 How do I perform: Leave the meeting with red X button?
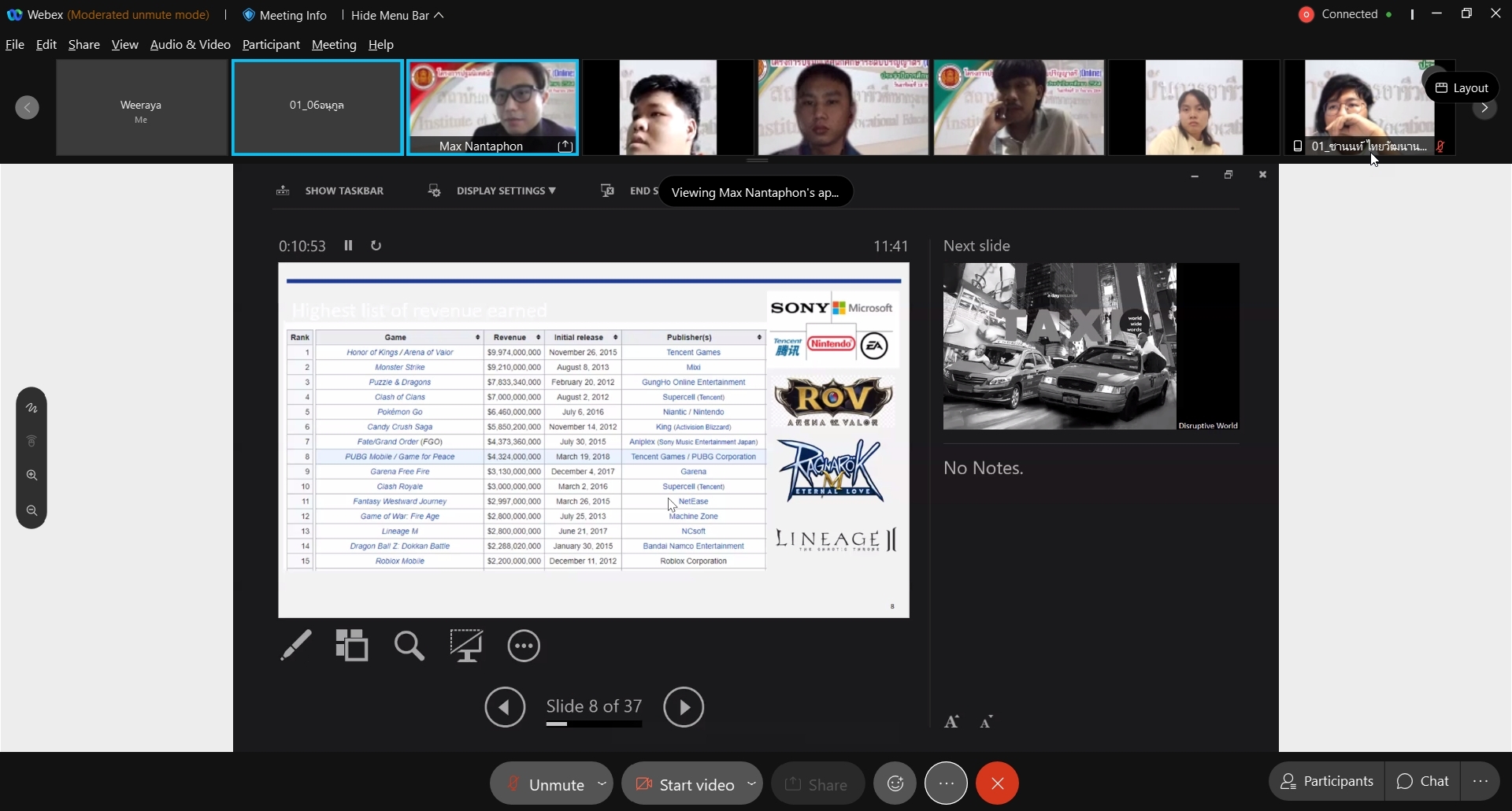pyautogui.click(x=998, y=783)
